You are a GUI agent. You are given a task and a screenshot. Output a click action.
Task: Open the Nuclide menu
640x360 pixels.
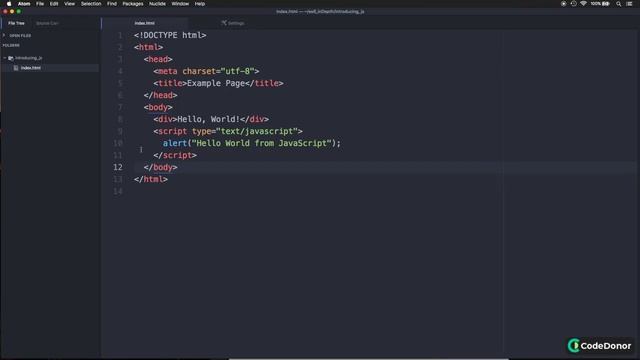point(157,4)
